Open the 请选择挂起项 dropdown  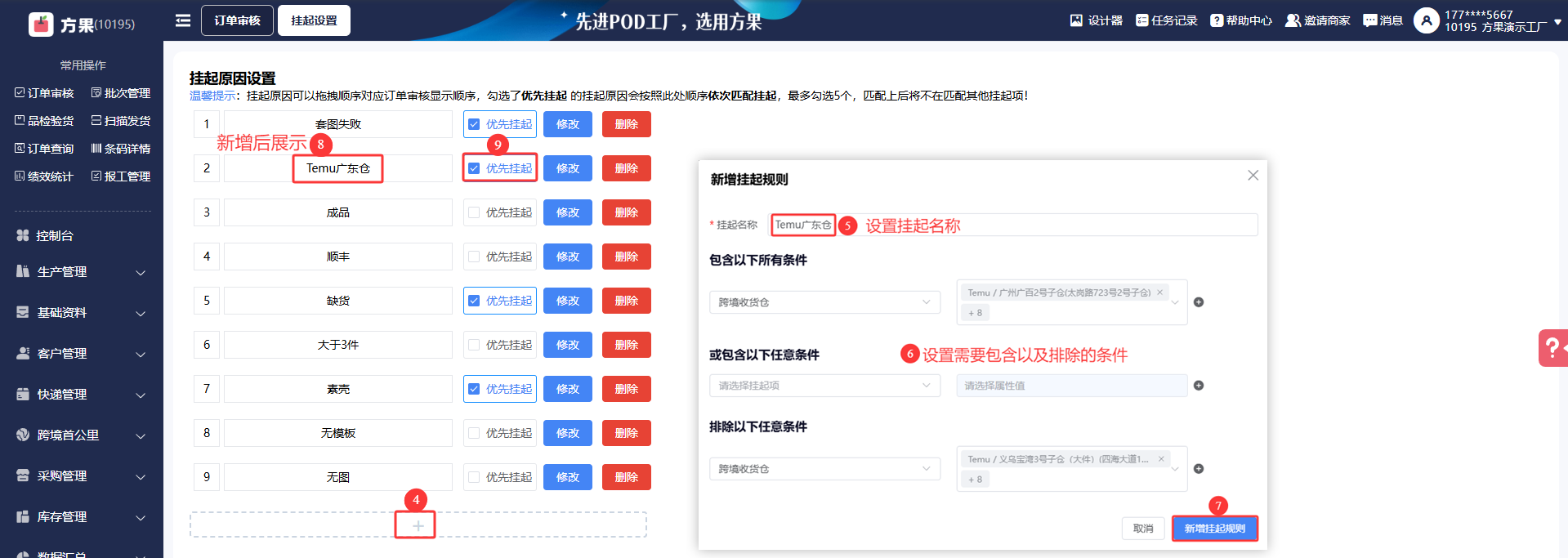(824, 386)
